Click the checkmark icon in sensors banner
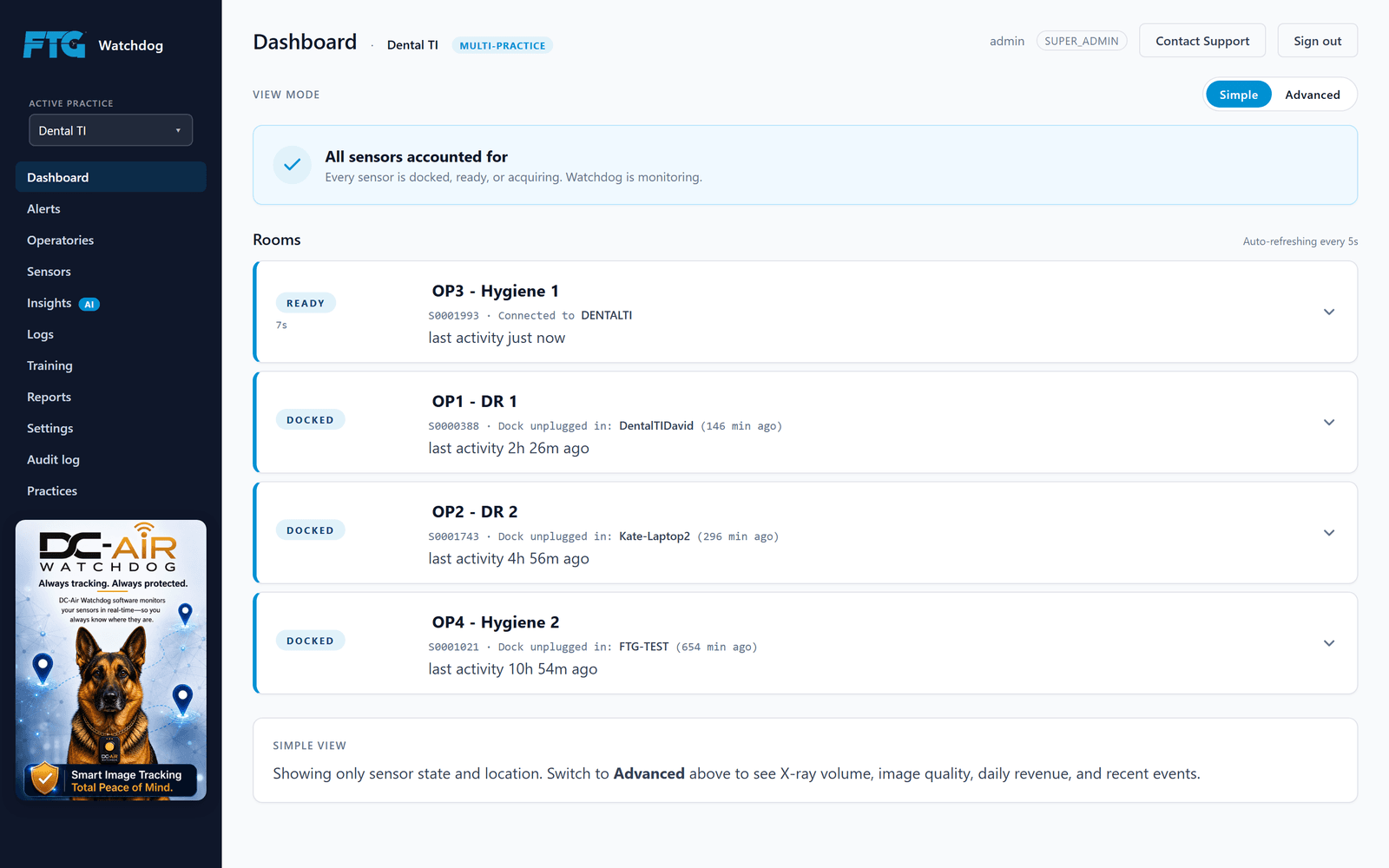Viewport: 1389px width, 868px height. click(293, 164)
